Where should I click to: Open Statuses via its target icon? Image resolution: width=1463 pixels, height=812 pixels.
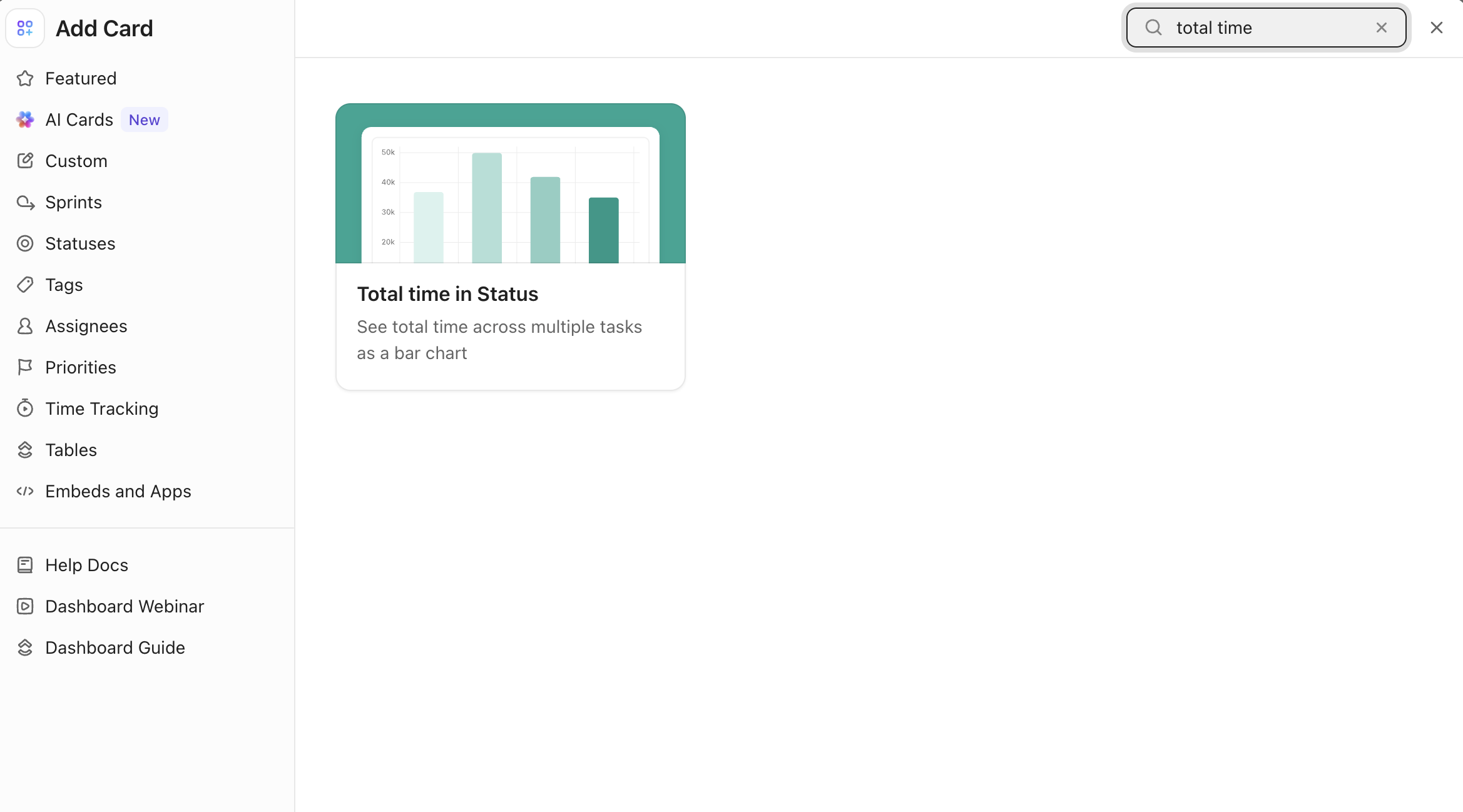tap(25, 243)
